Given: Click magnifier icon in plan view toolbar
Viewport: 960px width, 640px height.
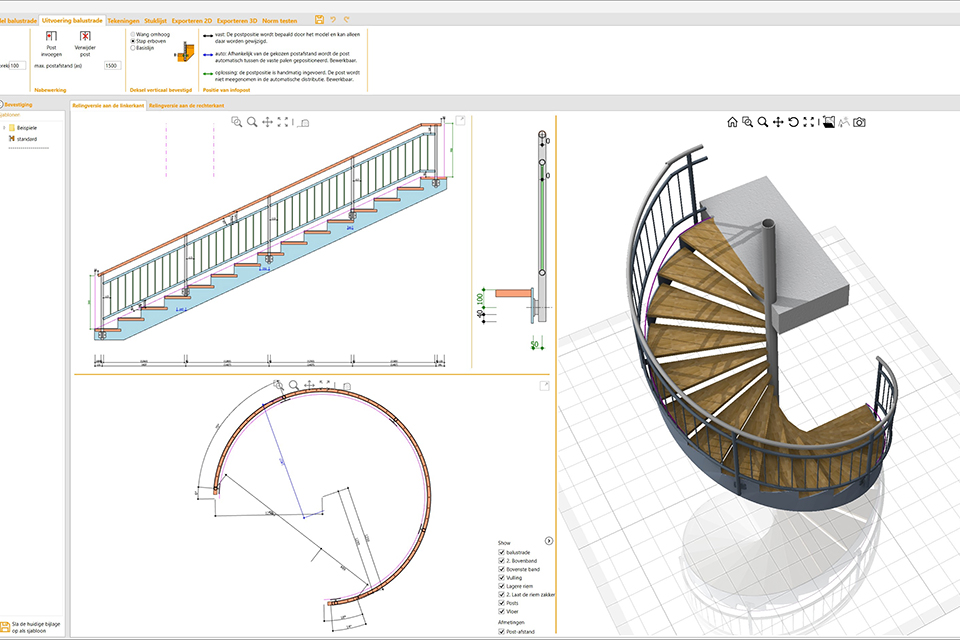Looking at the screenshot, I should pyautogui.click(x=294, y=385).
